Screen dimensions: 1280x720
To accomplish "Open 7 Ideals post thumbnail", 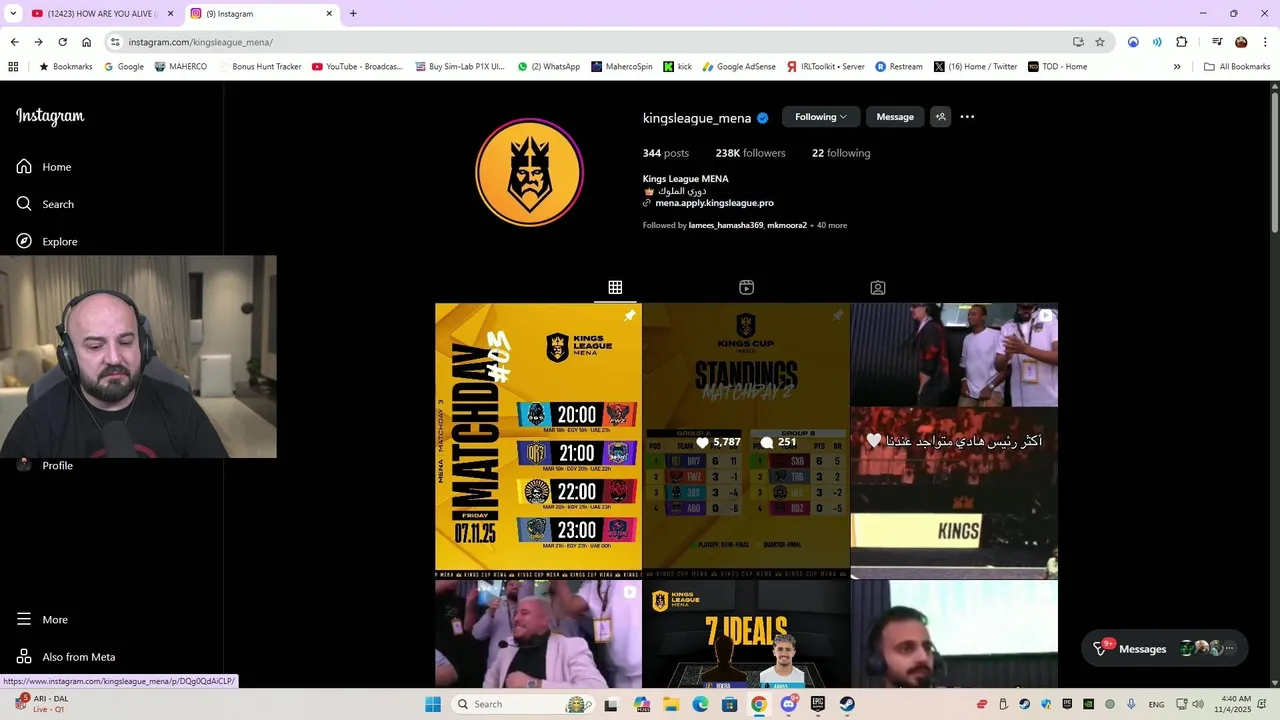I will (x=746, y=634).
